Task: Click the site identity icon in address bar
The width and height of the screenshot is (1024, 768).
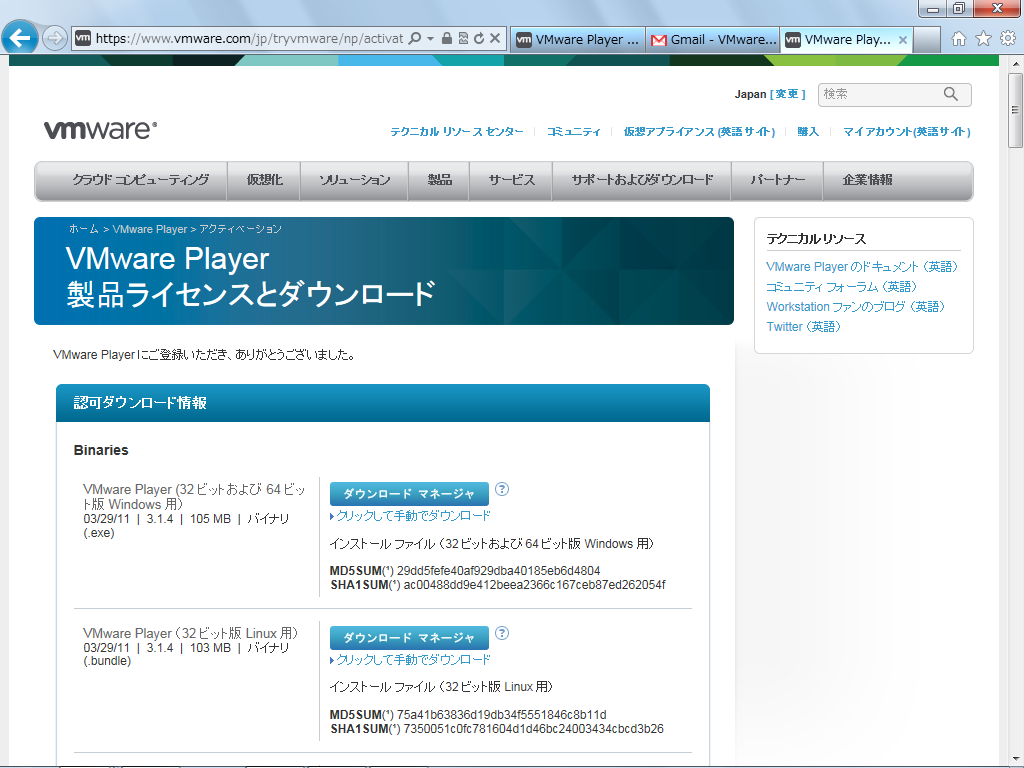Action: [x=83, y=39]
